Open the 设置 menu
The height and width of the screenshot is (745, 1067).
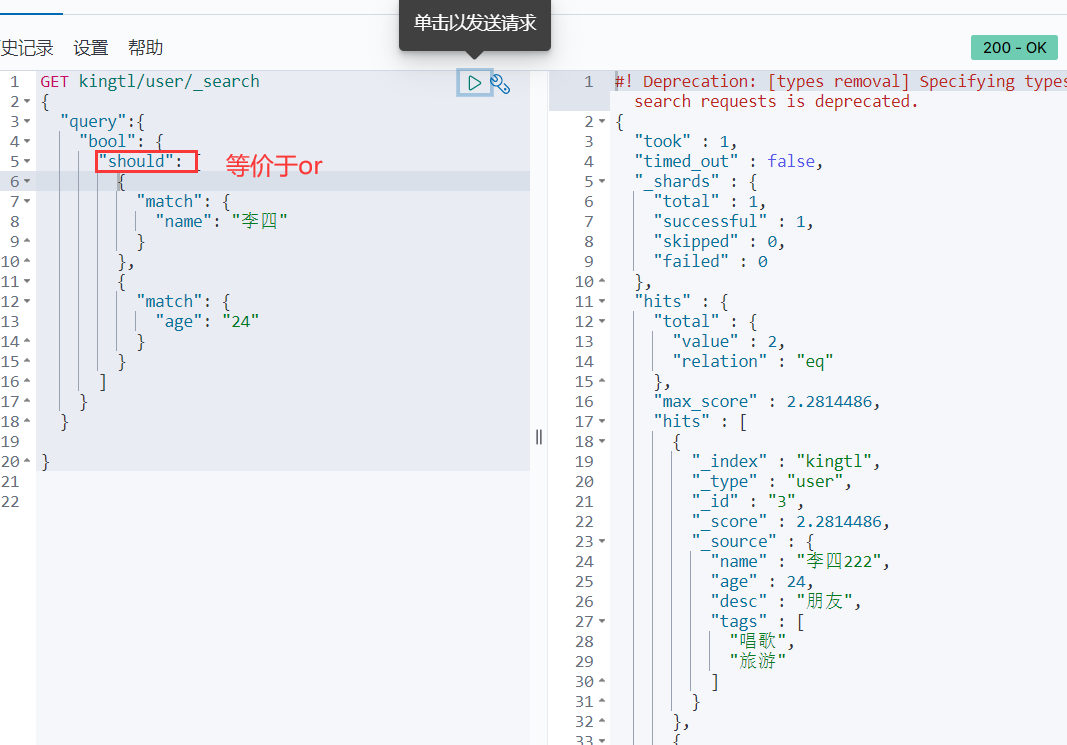90,48
